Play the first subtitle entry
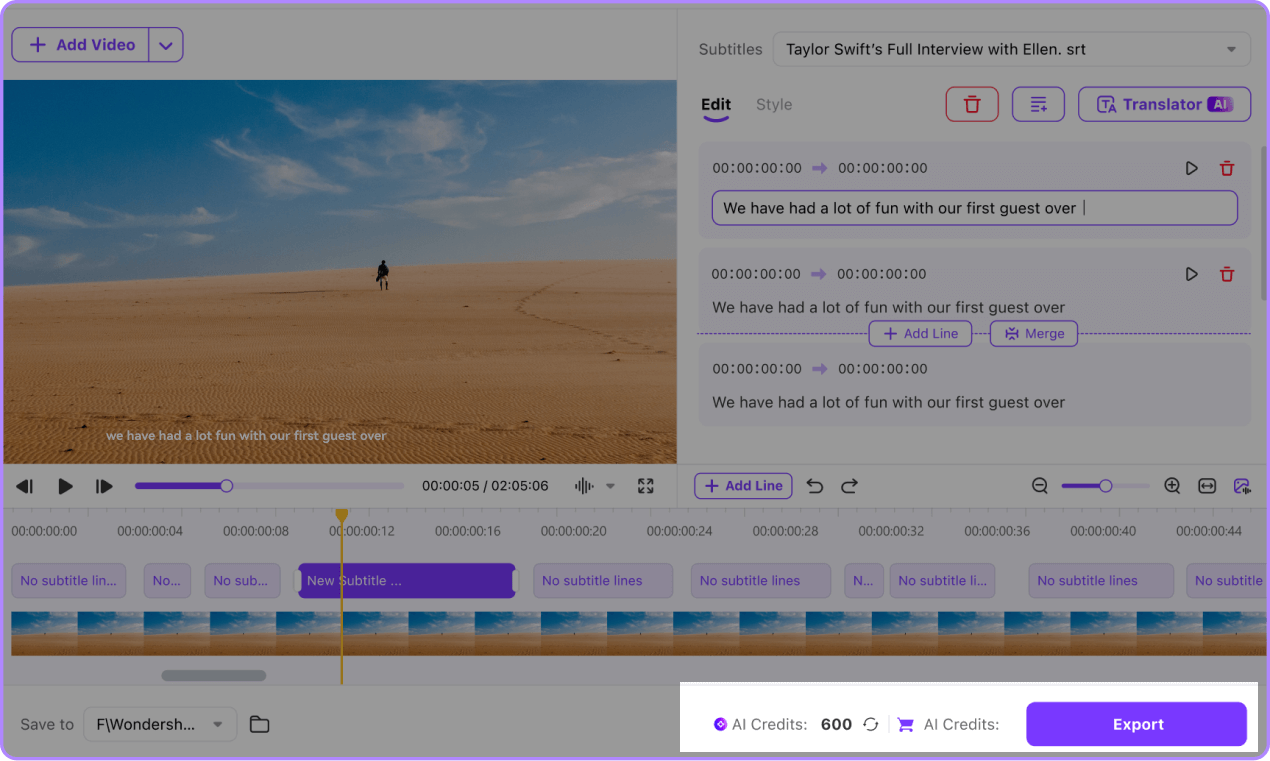This screenshot has height=761, width=1270. coord(1191,168)
